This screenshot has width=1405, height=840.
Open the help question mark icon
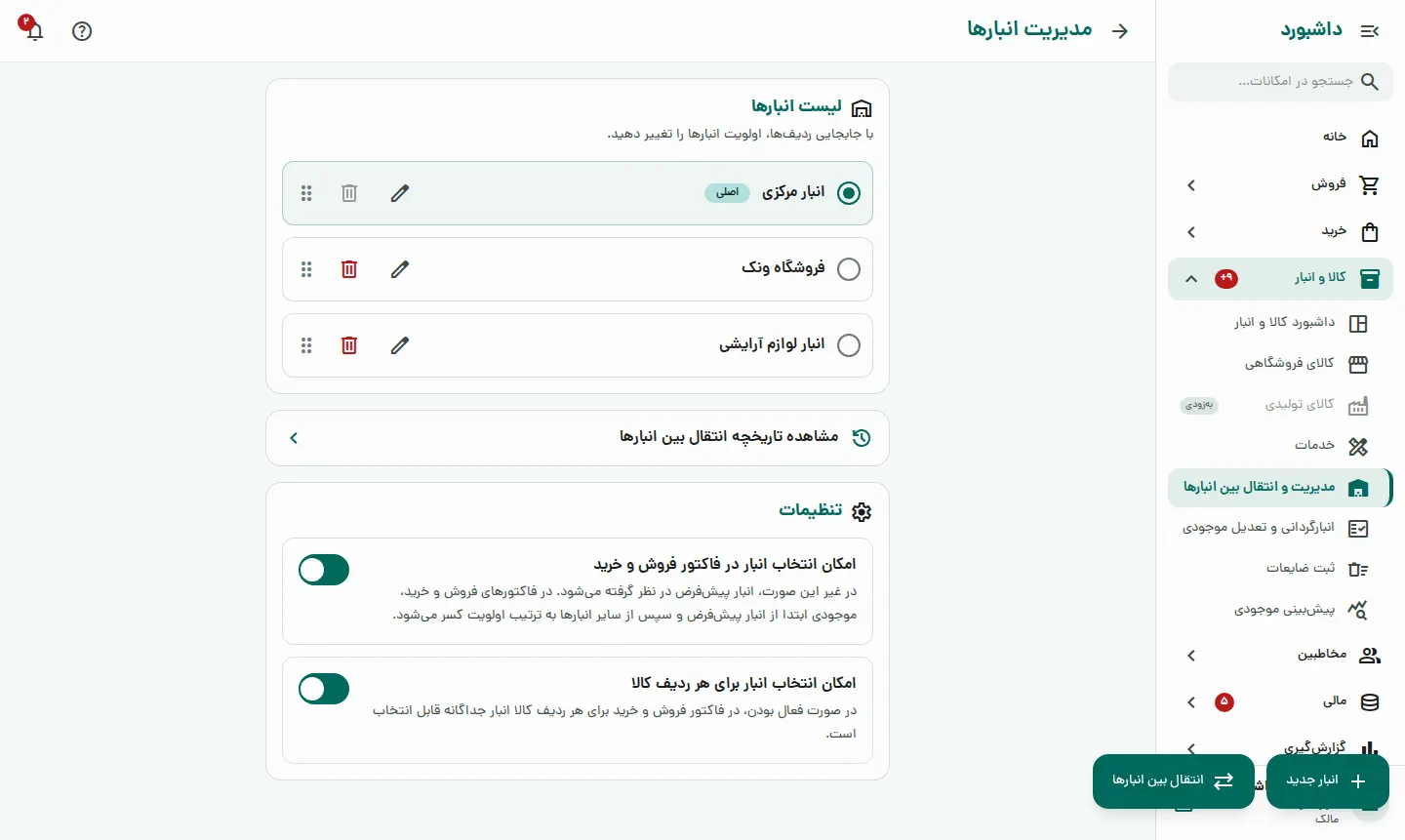coord(82,31)
